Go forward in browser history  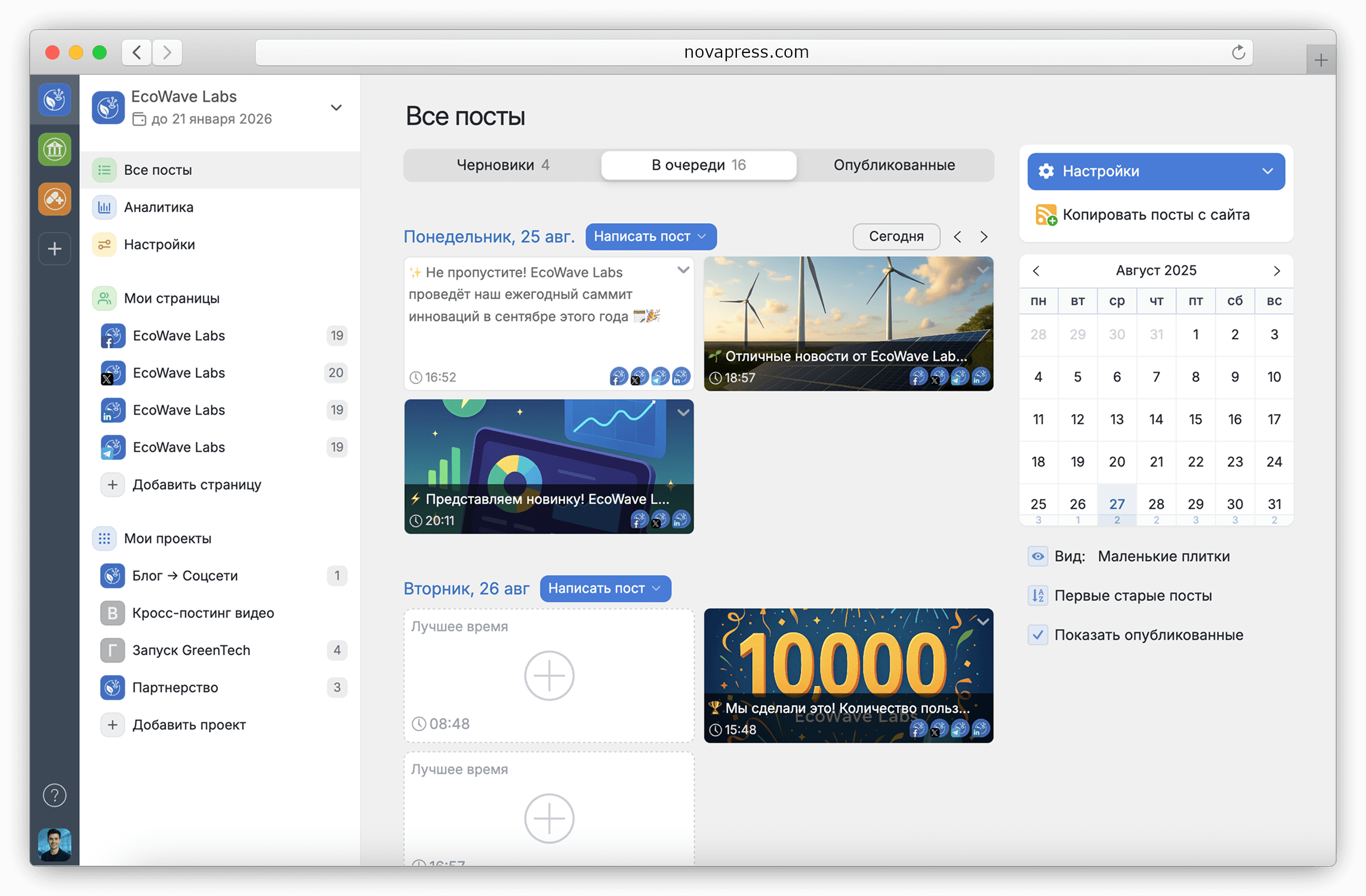[167, 52]
